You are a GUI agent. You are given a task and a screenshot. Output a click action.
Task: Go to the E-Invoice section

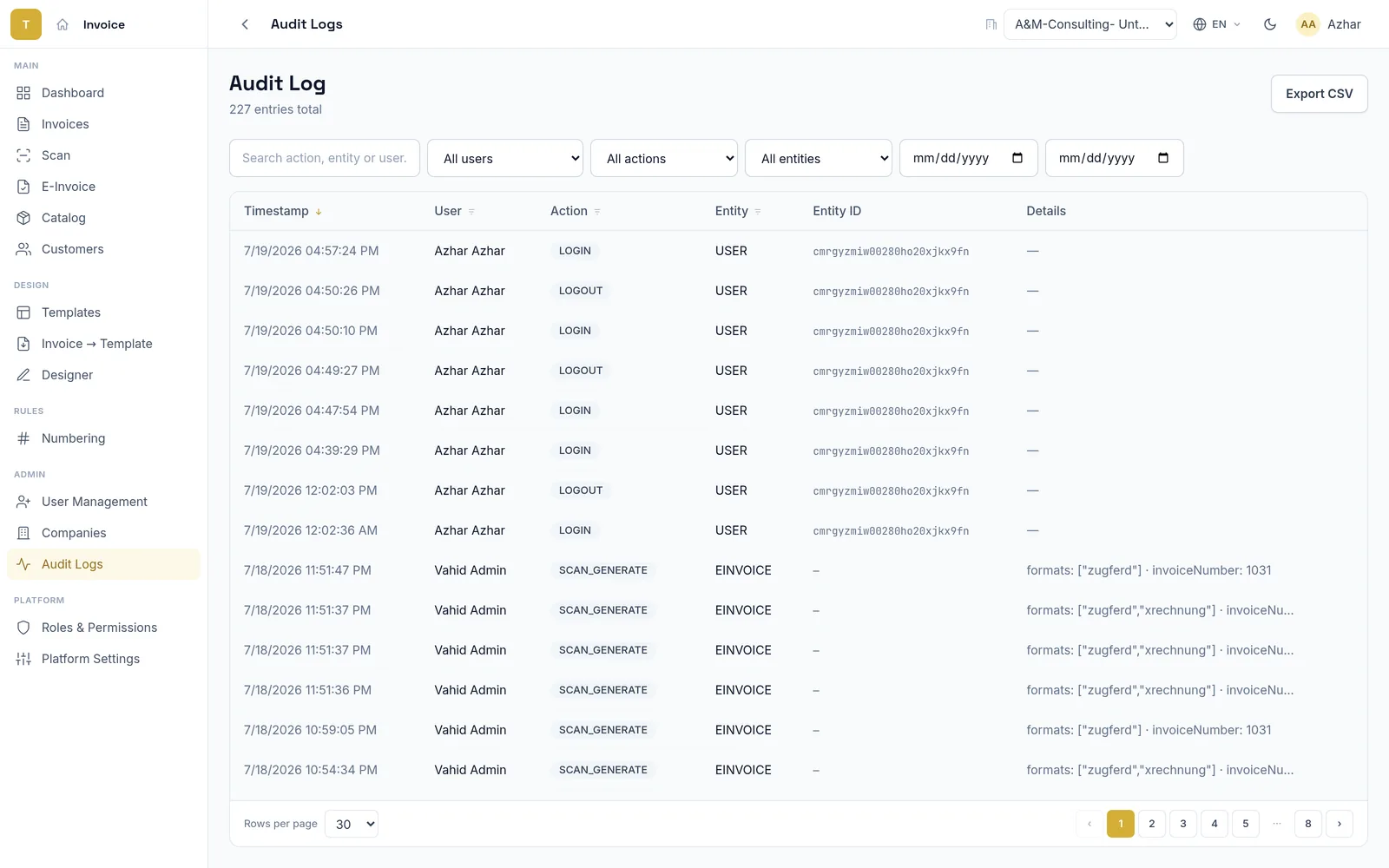pos(103,187)
